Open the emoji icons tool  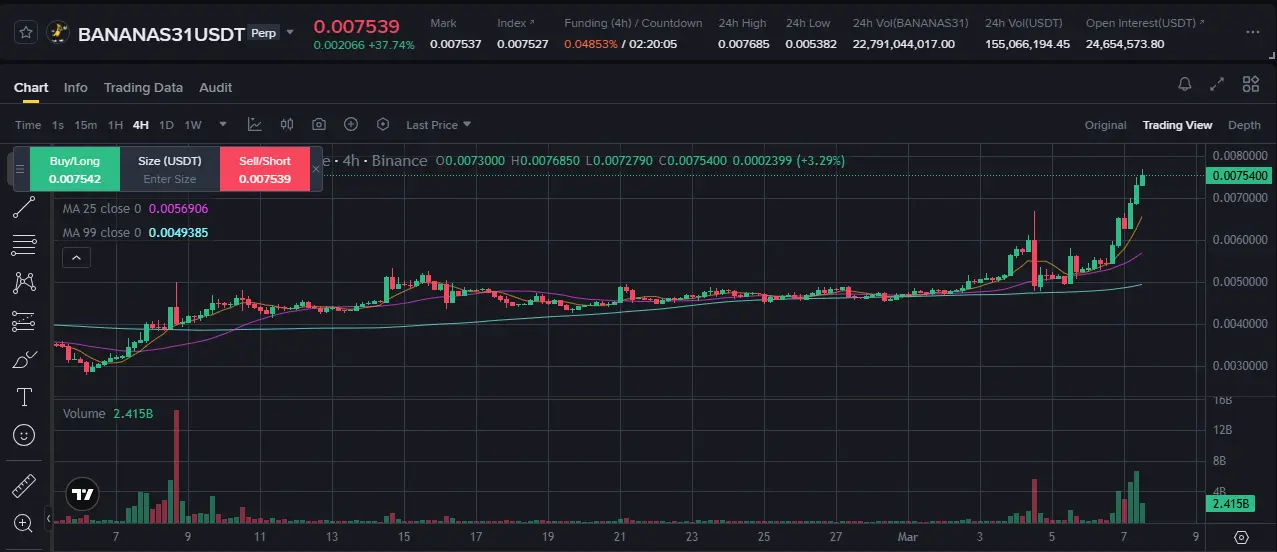(25, 435)
